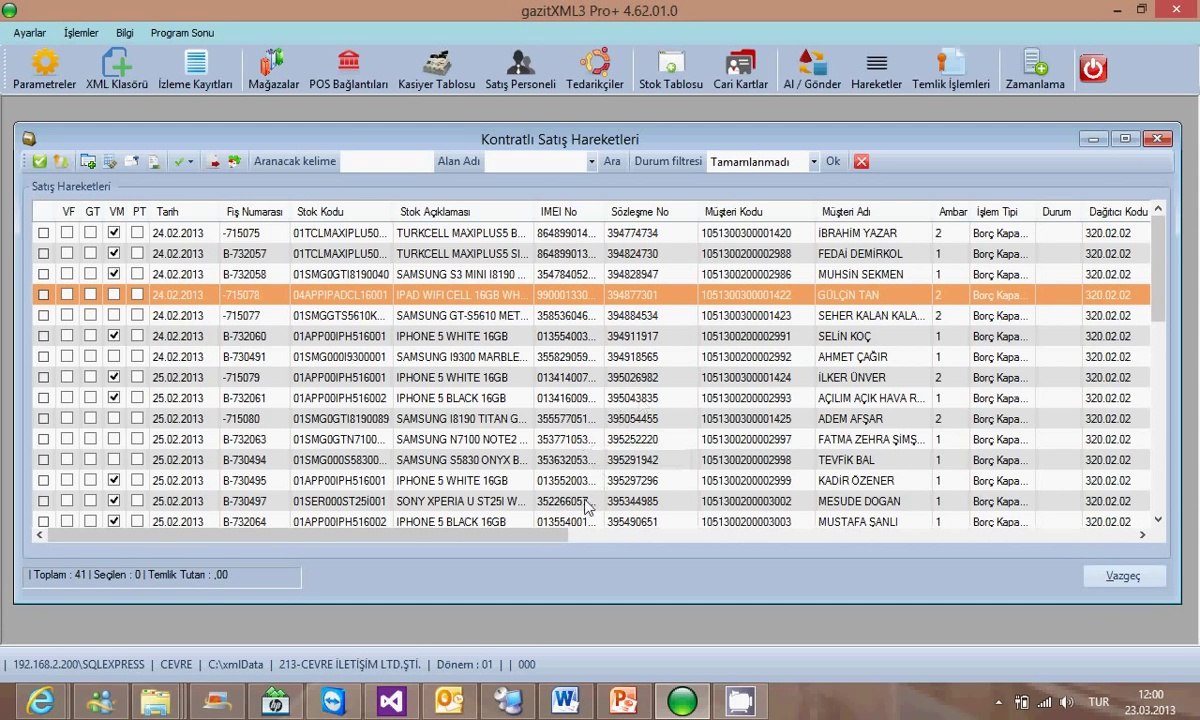Open Stok Tablosu icon
This screenshot has width=1200, height=720.
click(x=671, y=69)
